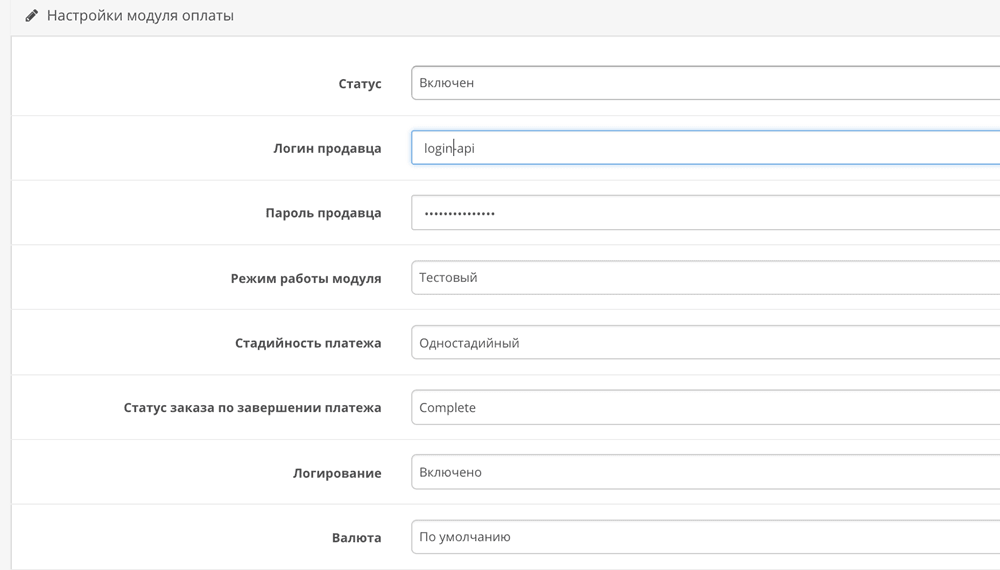
Task: Click the 'Логин продавца' label
Action: [x=327, y=148]
